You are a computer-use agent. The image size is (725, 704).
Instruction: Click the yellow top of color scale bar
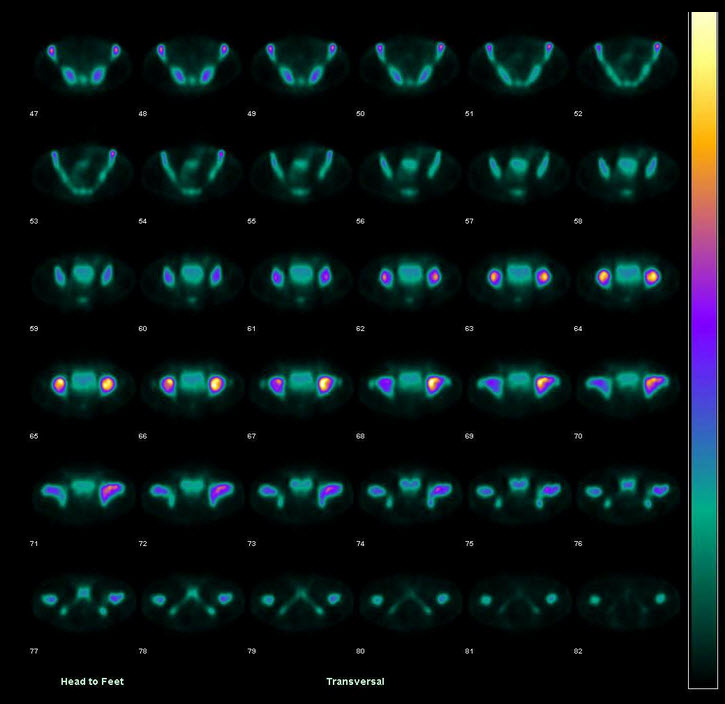[x=703, y=60]
